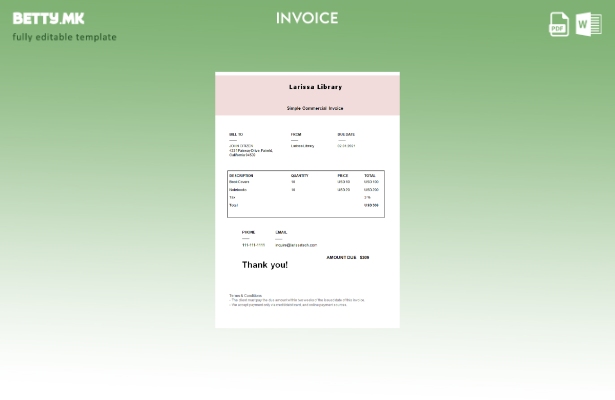Click the DESCRIPTION column header
615x400 pixels.
coord(241,175)
